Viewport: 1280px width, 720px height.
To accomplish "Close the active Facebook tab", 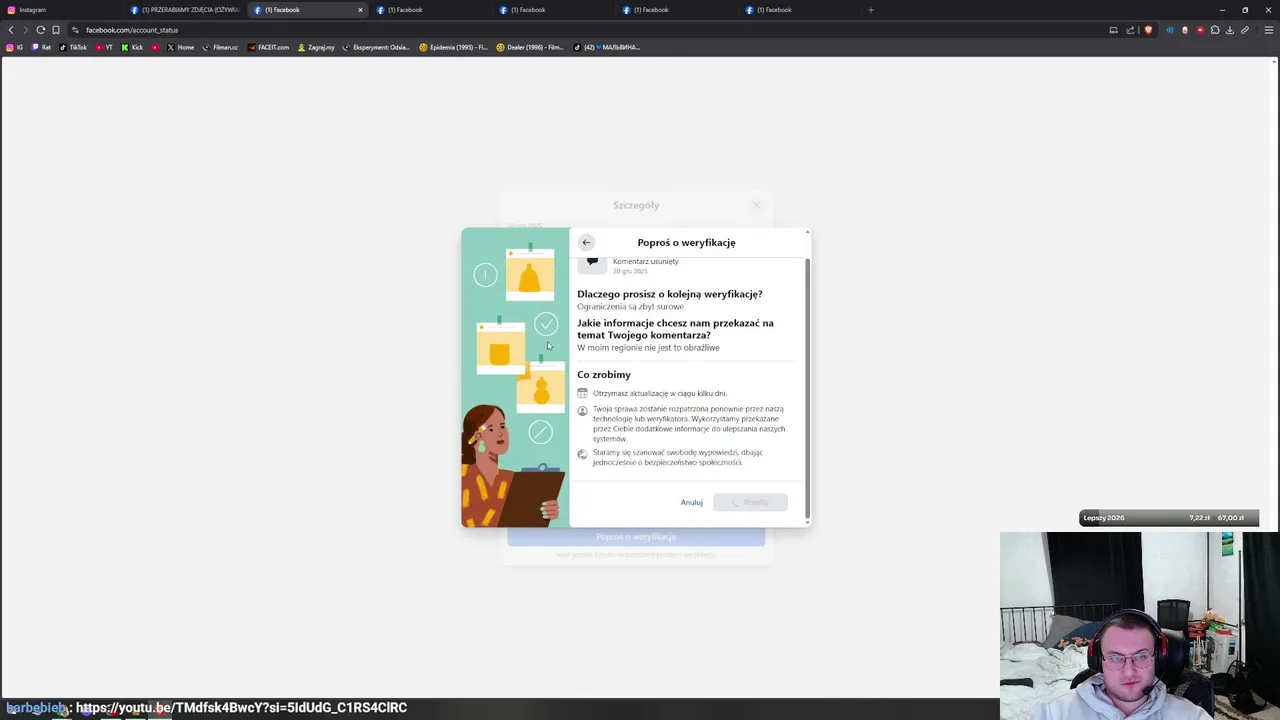I will [x=360, y=10].
